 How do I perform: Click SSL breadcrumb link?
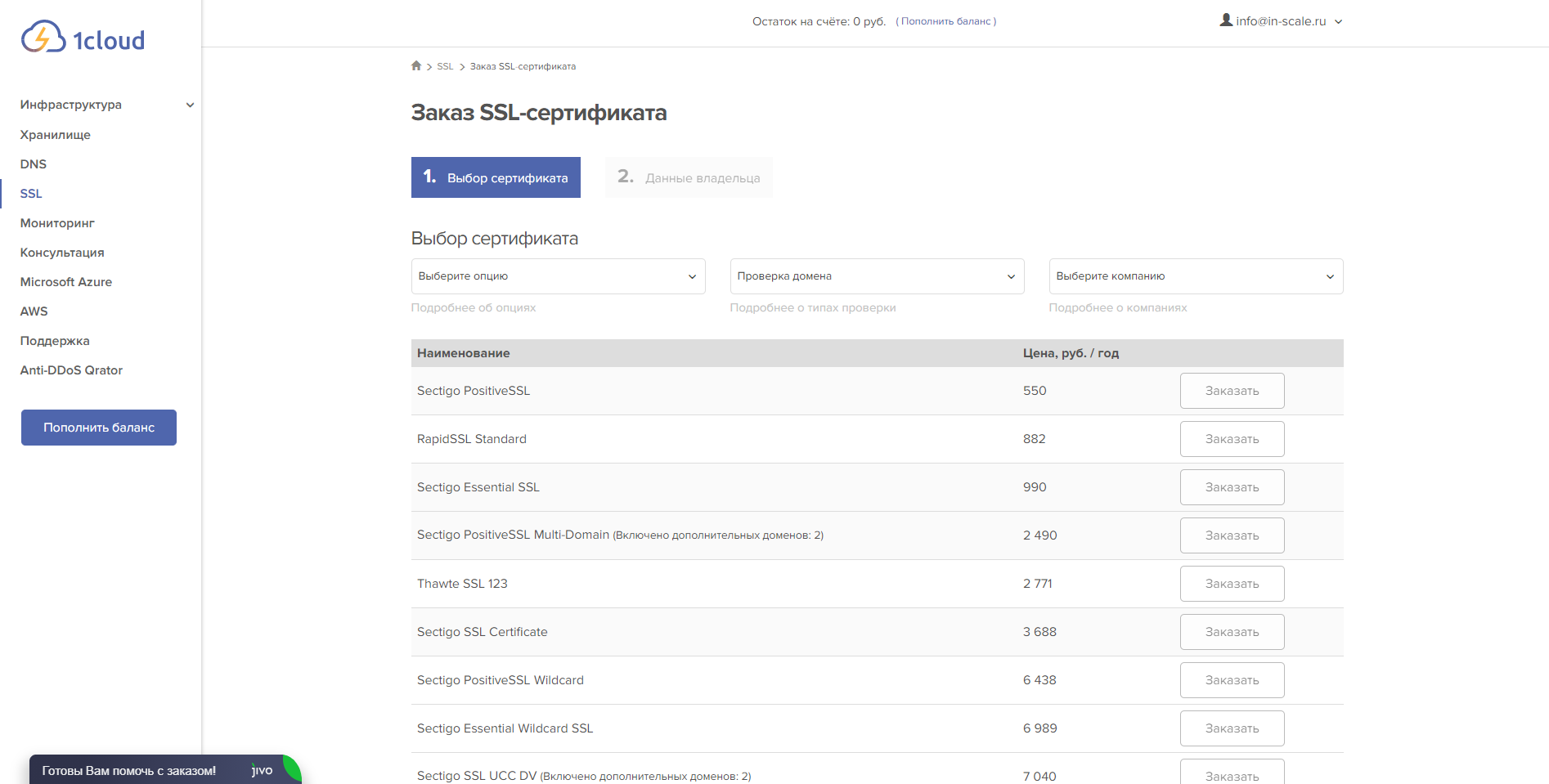coord(445,66)
